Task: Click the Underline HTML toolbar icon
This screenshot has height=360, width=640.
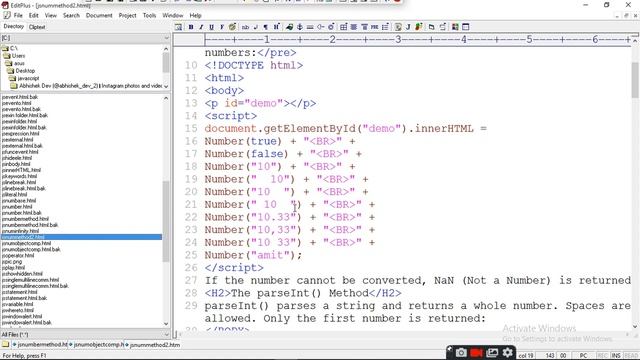Action: (211, 27)
